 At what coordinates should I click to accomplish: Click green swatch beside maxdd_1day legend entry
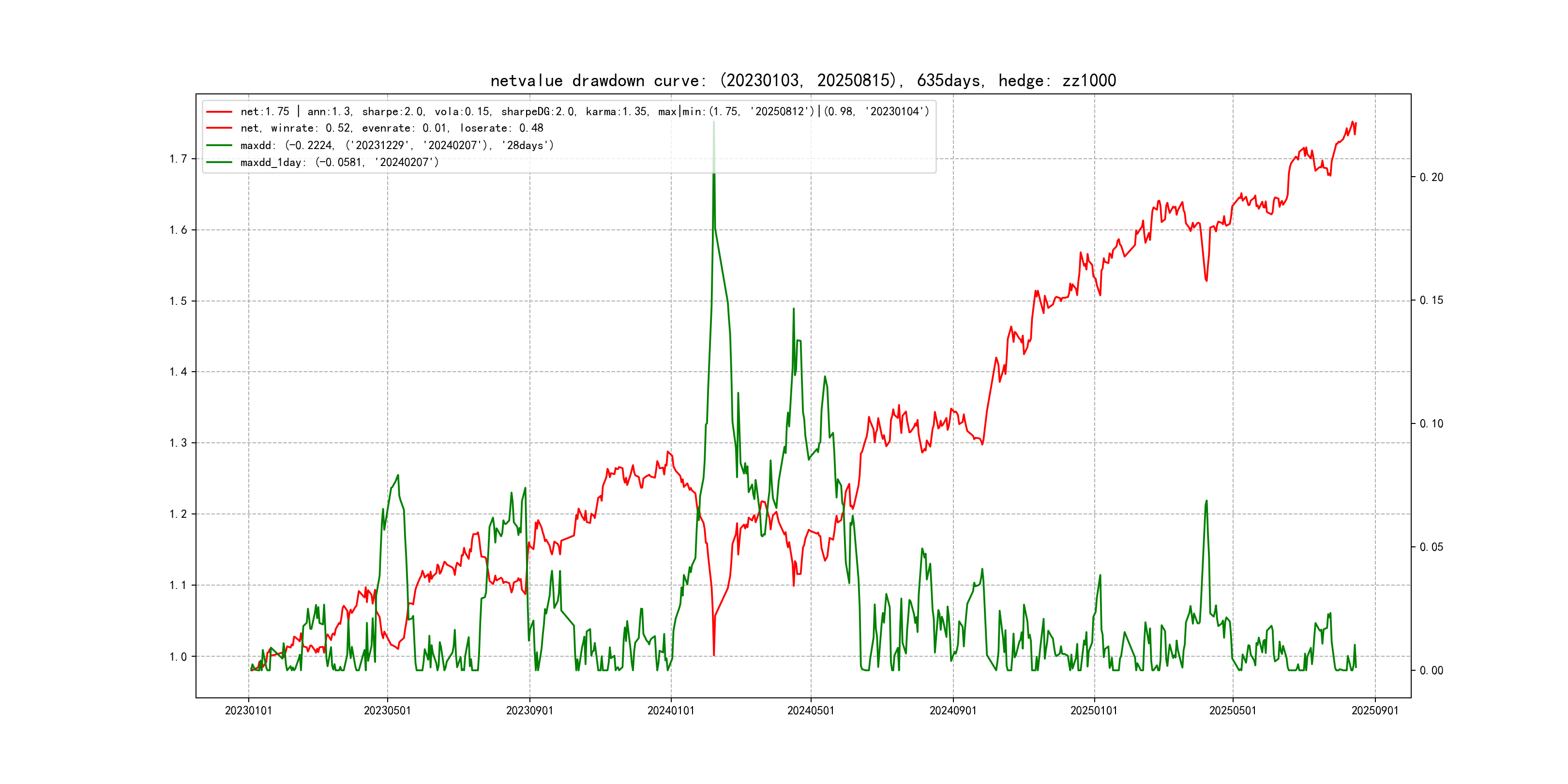(x=219, y=163)
